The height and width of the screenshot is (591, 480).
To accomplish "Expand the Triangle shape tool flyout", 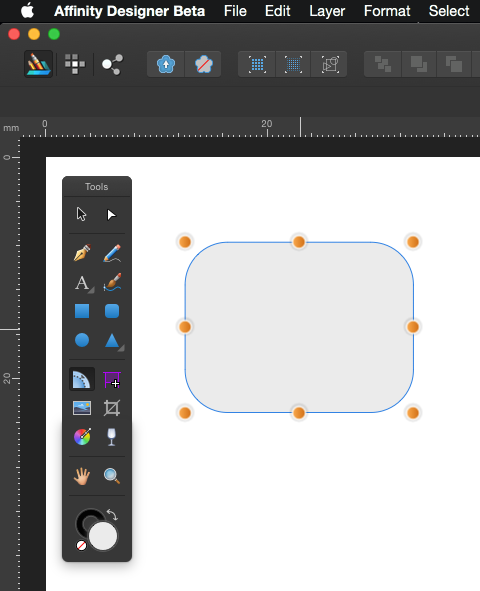I will click(121, 349).
